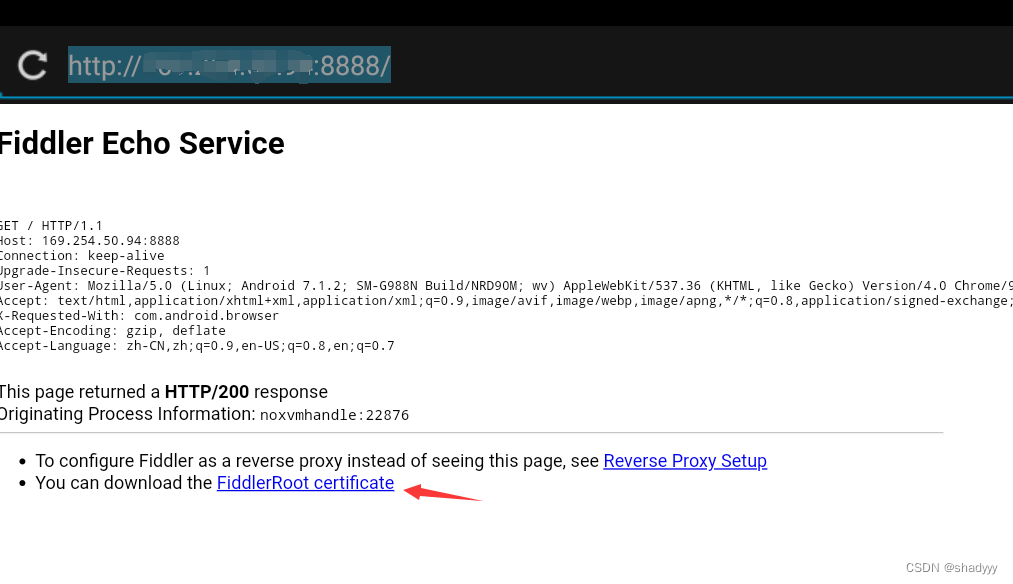1013x584 pixels.
Task: Click the Fiddler Echo Service heading
Action: pyautogui.click(x=141, y=143)
